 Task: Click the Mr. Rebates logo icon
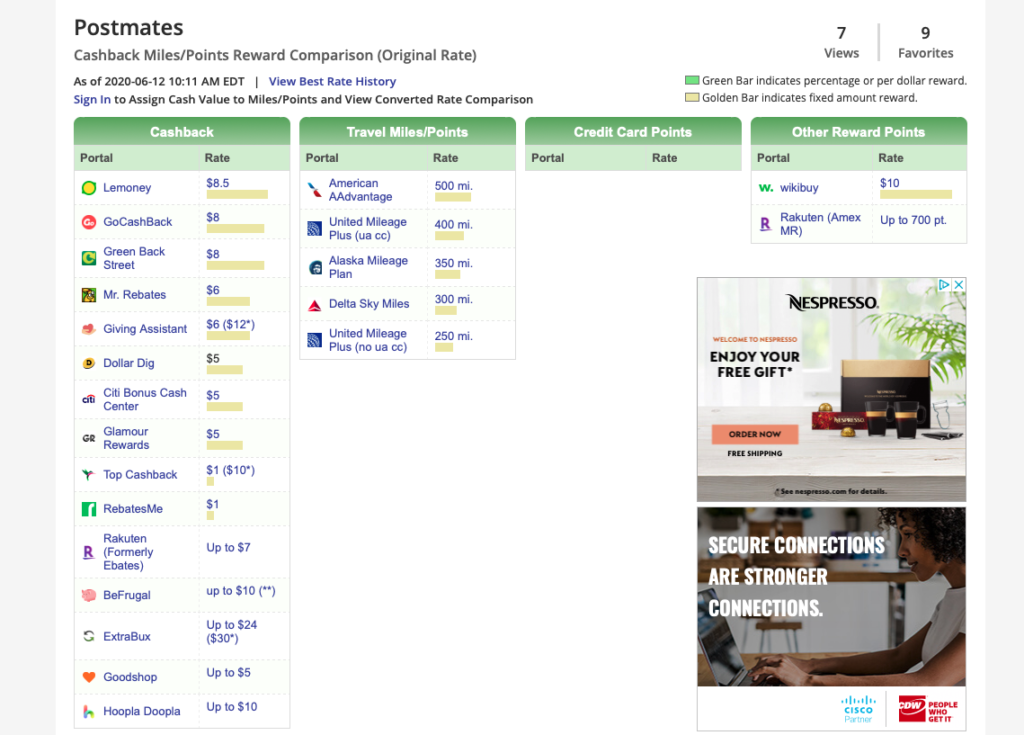click(x=89, y=295)
